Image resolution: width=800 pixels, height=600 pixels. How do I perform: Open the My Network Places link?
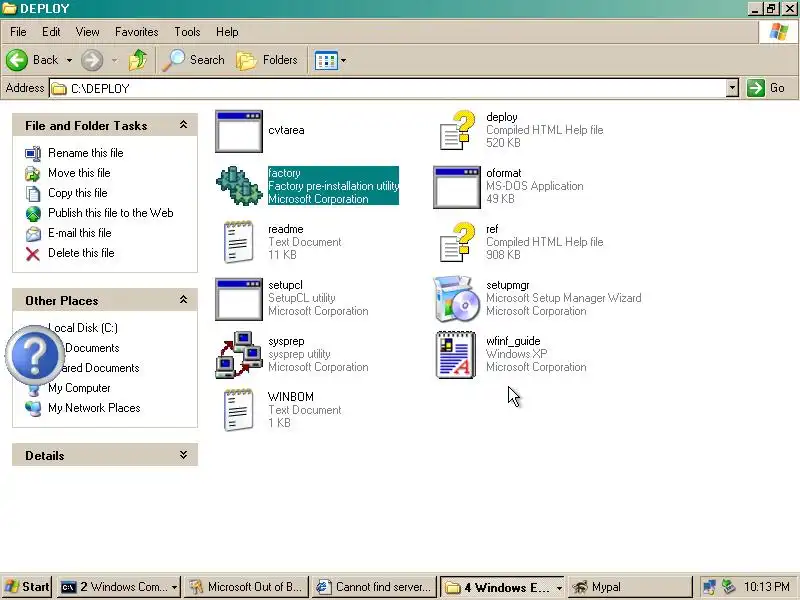94,408
